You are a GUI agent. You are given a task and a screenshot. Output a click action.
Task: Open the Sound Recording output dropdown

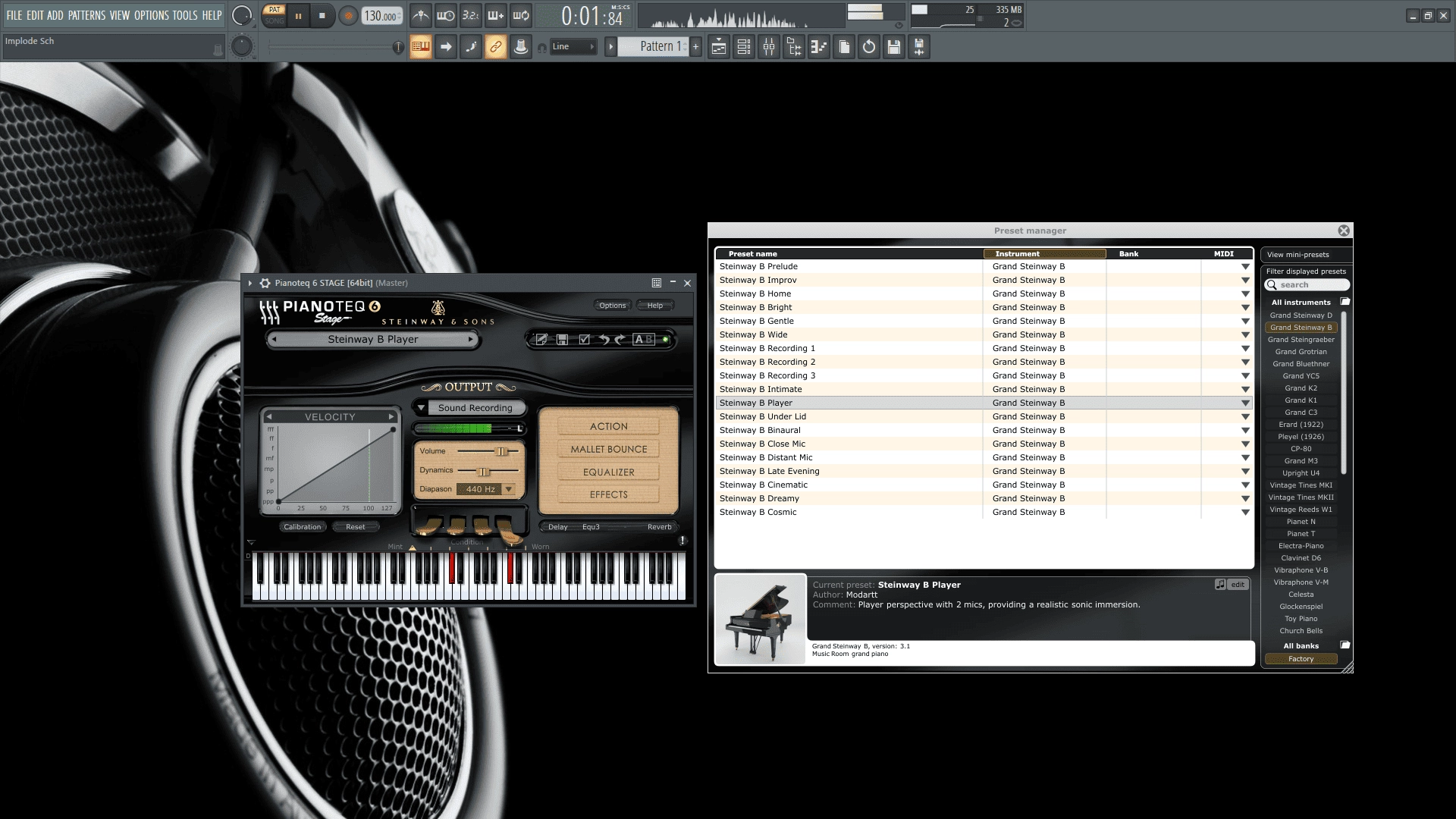point(469,408)
